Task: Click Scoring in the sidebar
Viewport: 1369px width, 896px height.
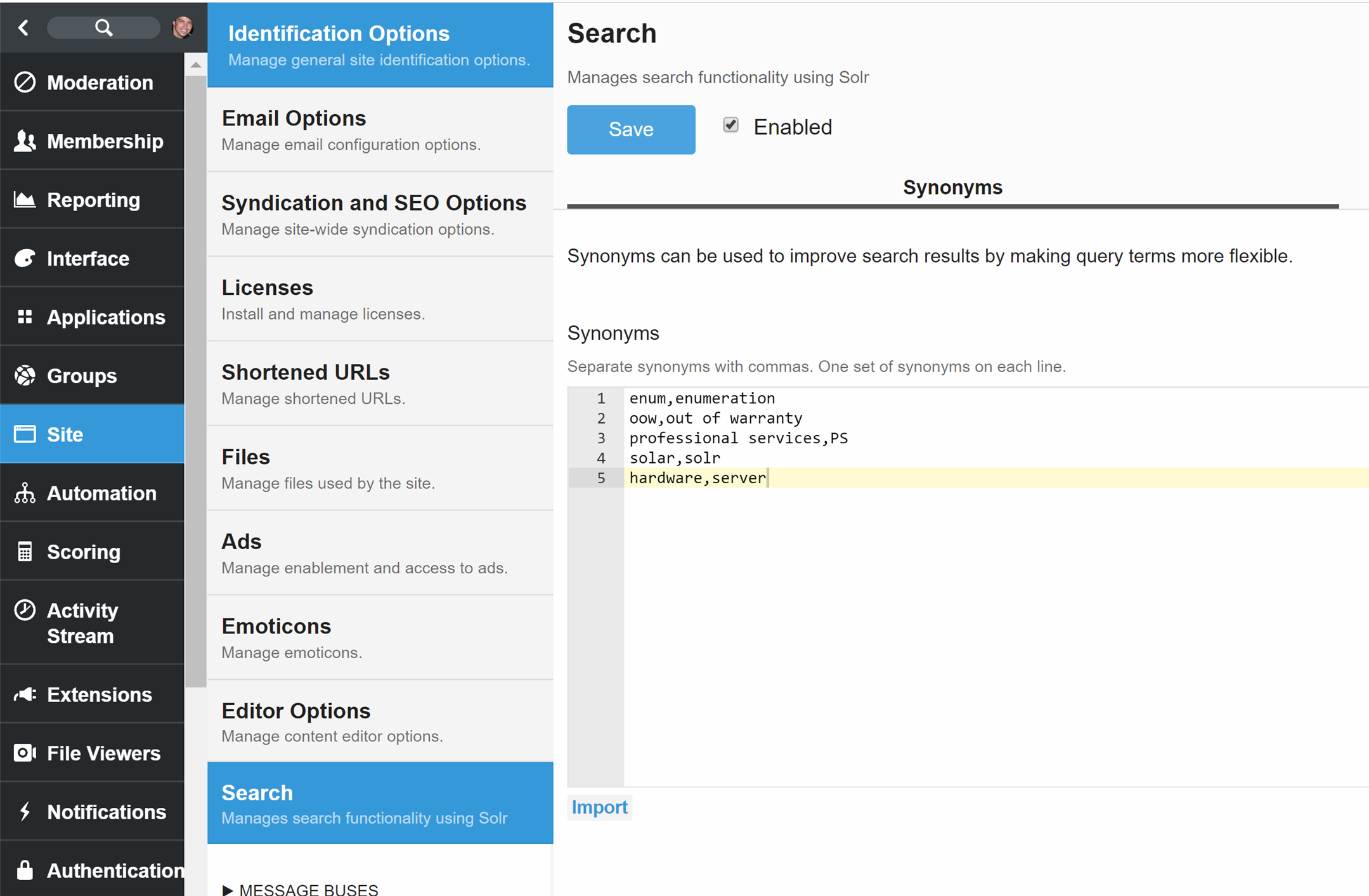Action: pyautogui.click(x=93, y=552)
